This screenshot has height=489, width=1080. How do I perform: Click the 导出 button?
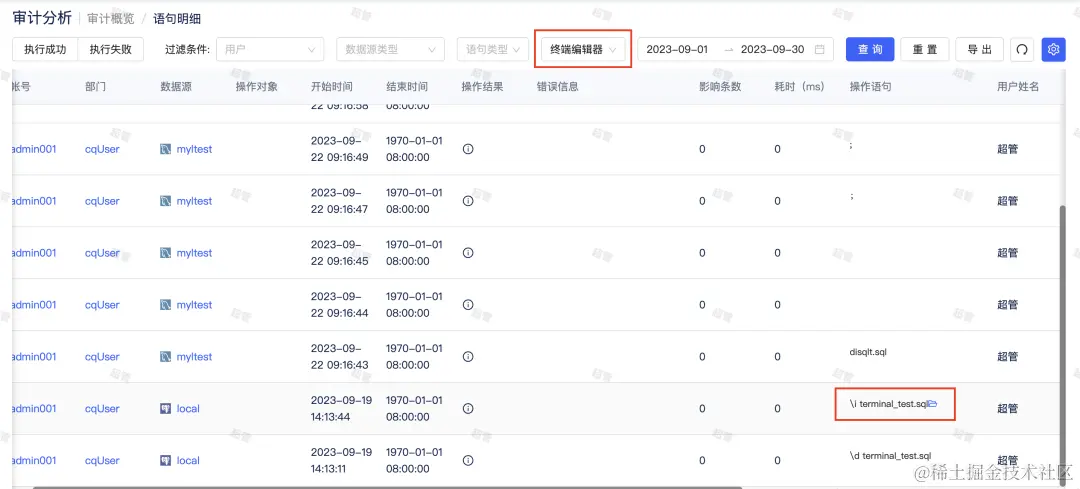980,50
